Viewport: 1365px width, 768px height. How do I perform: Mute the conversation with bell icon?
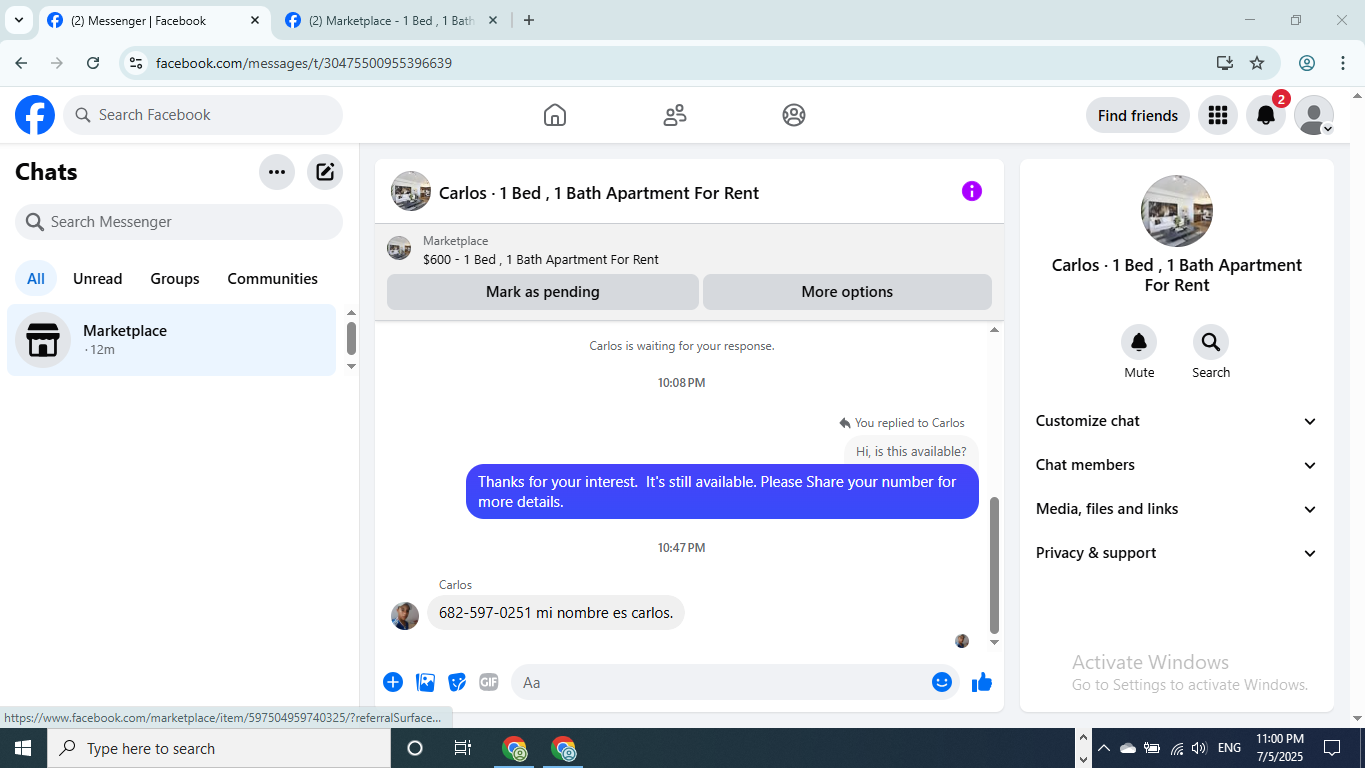1139,342
